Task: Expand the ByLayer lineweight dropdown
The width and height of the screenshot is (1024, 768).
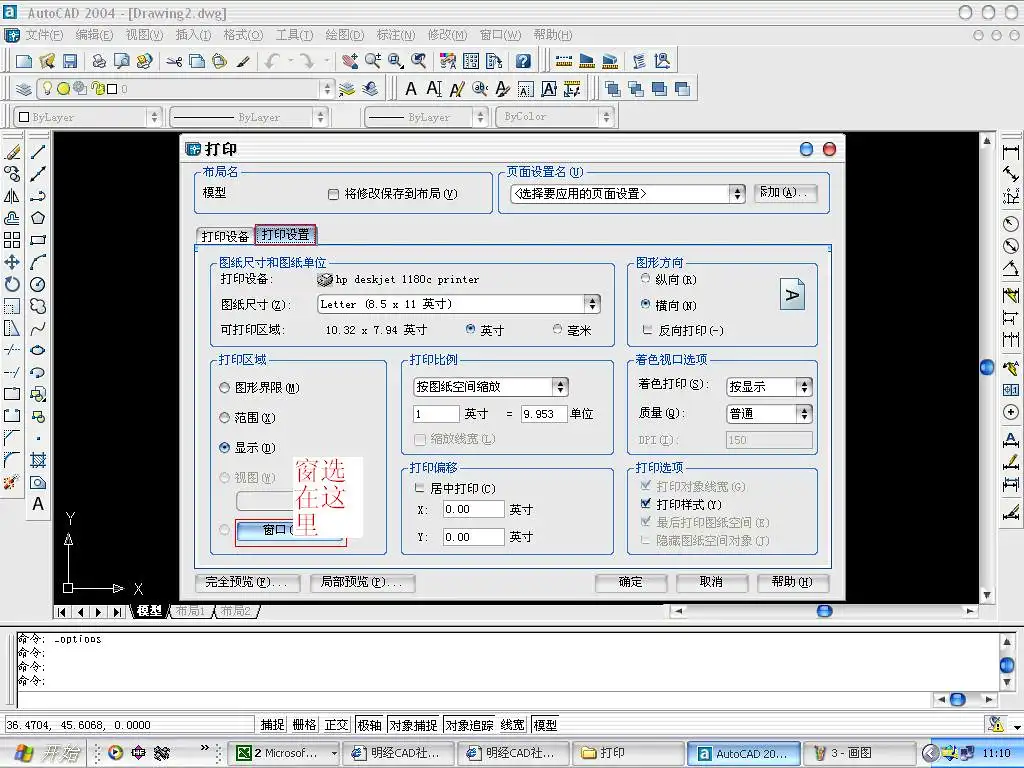Action: [x=481, y=118]
